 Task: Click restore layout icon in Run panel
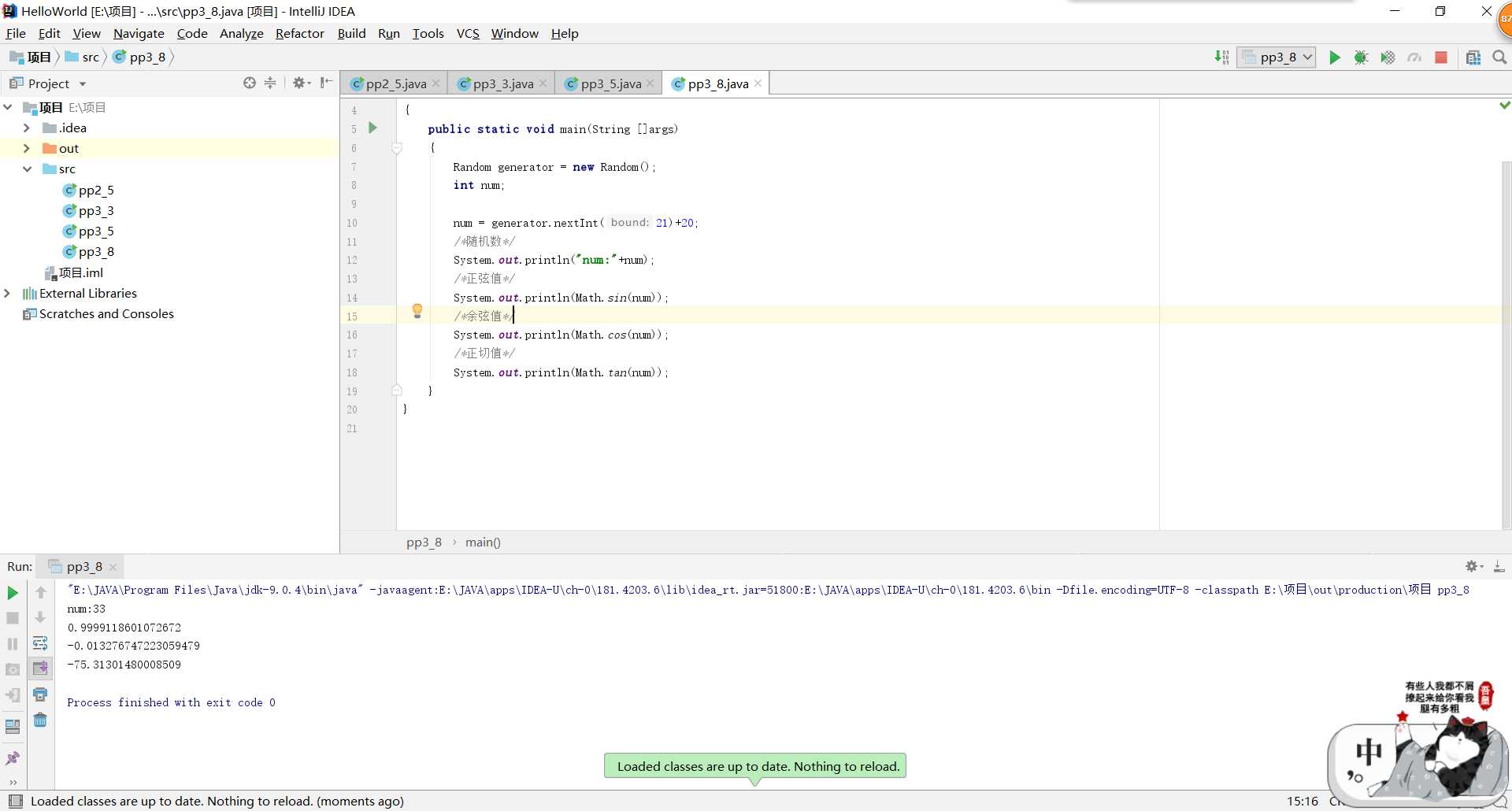coord(13,726)
